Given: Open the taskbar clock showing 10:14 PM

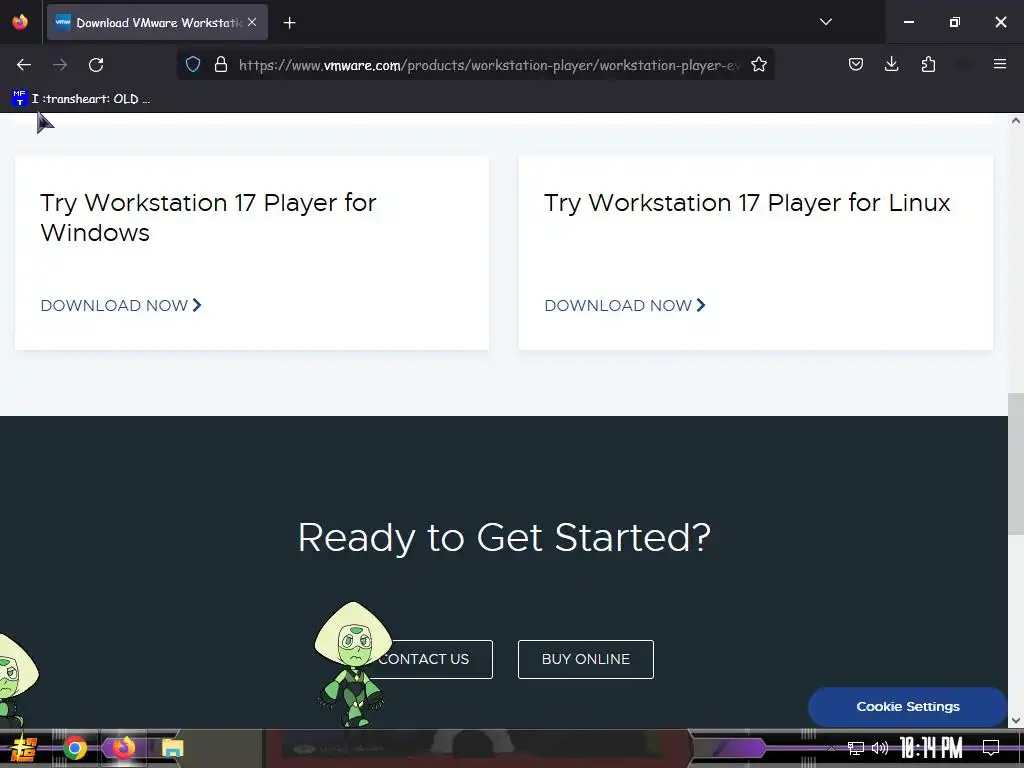Looking at the screenshot, I should (931, 748).
